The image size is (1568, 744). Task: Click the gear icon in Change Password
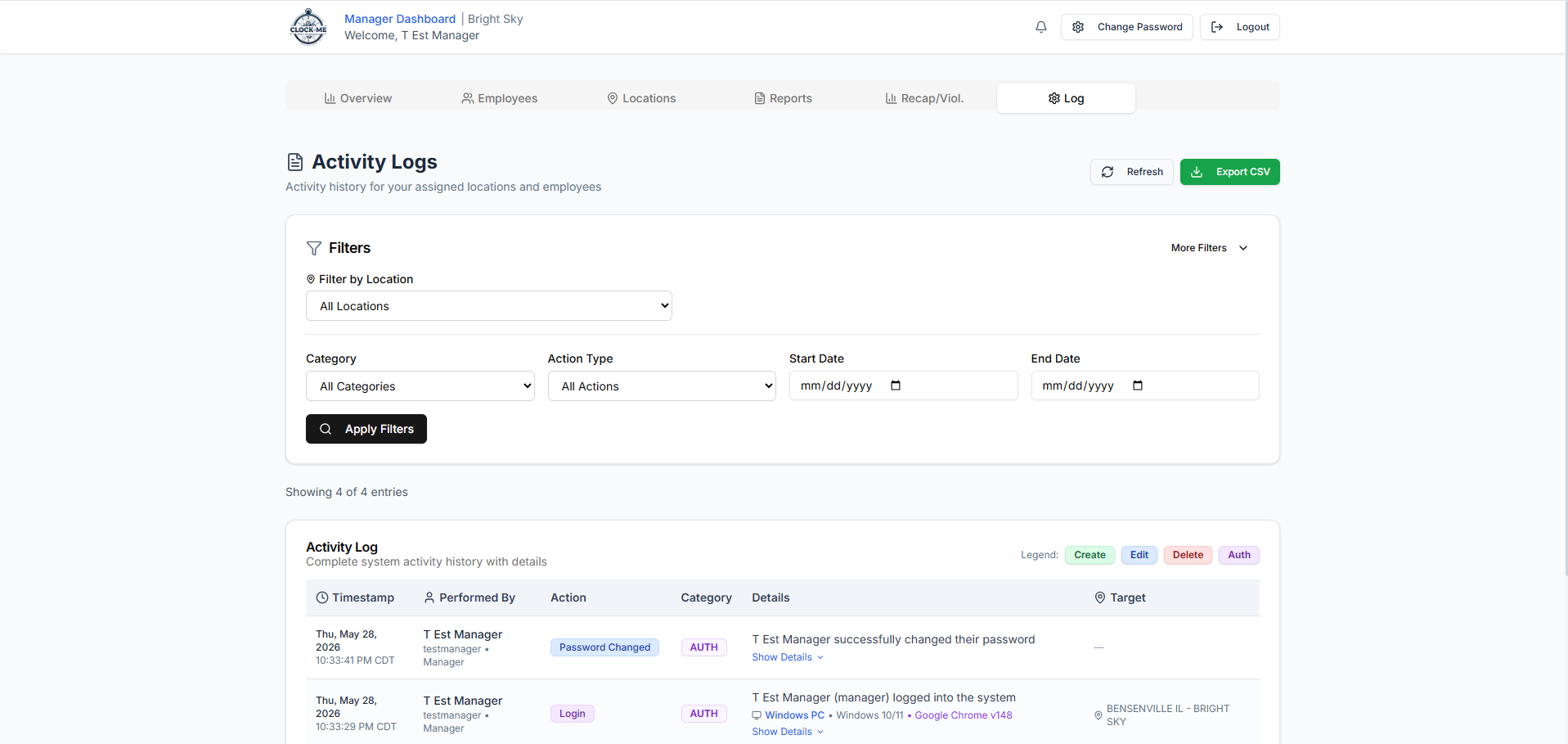(1078, 27)
